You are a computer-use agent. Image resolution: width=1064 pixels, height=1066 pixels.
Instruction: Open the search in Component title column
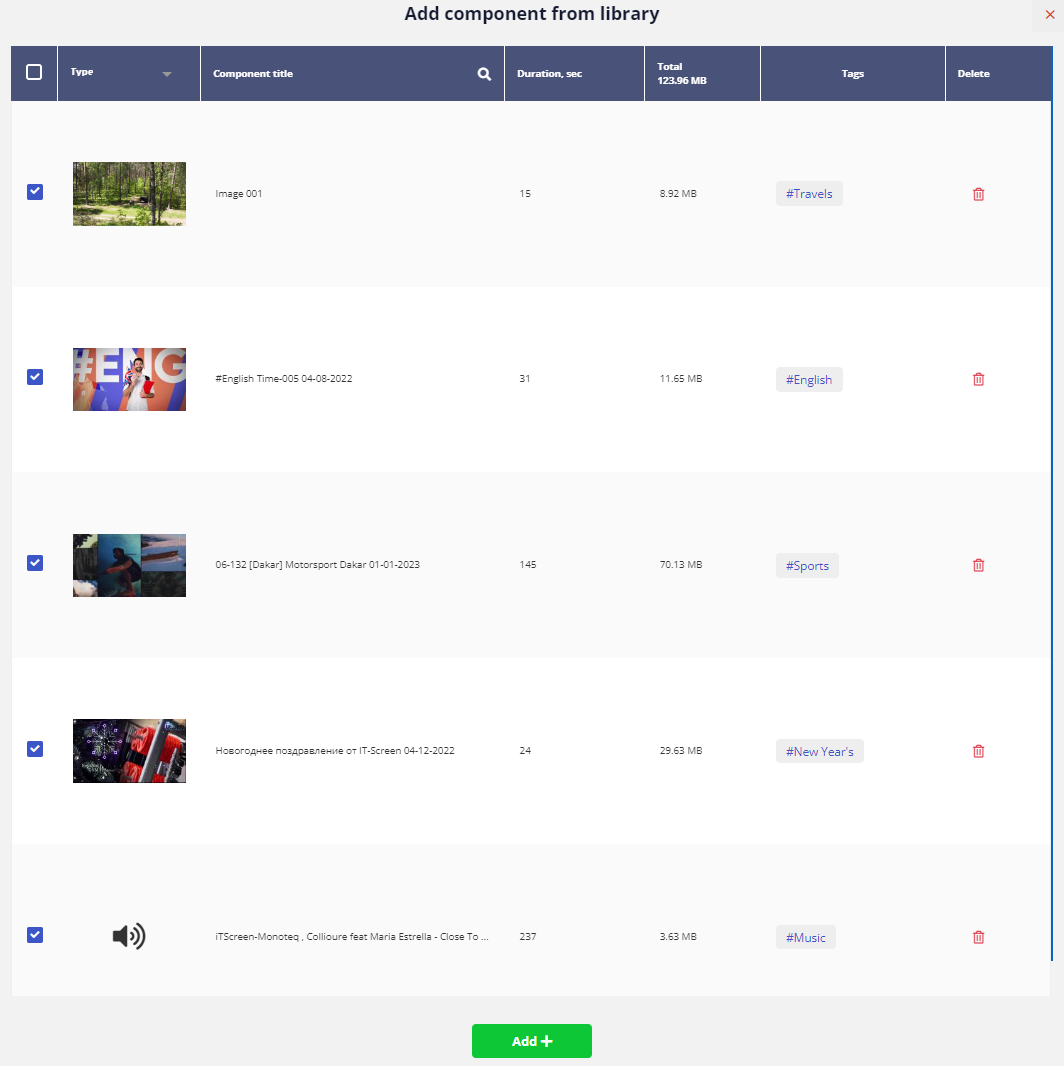coord(483,73)
